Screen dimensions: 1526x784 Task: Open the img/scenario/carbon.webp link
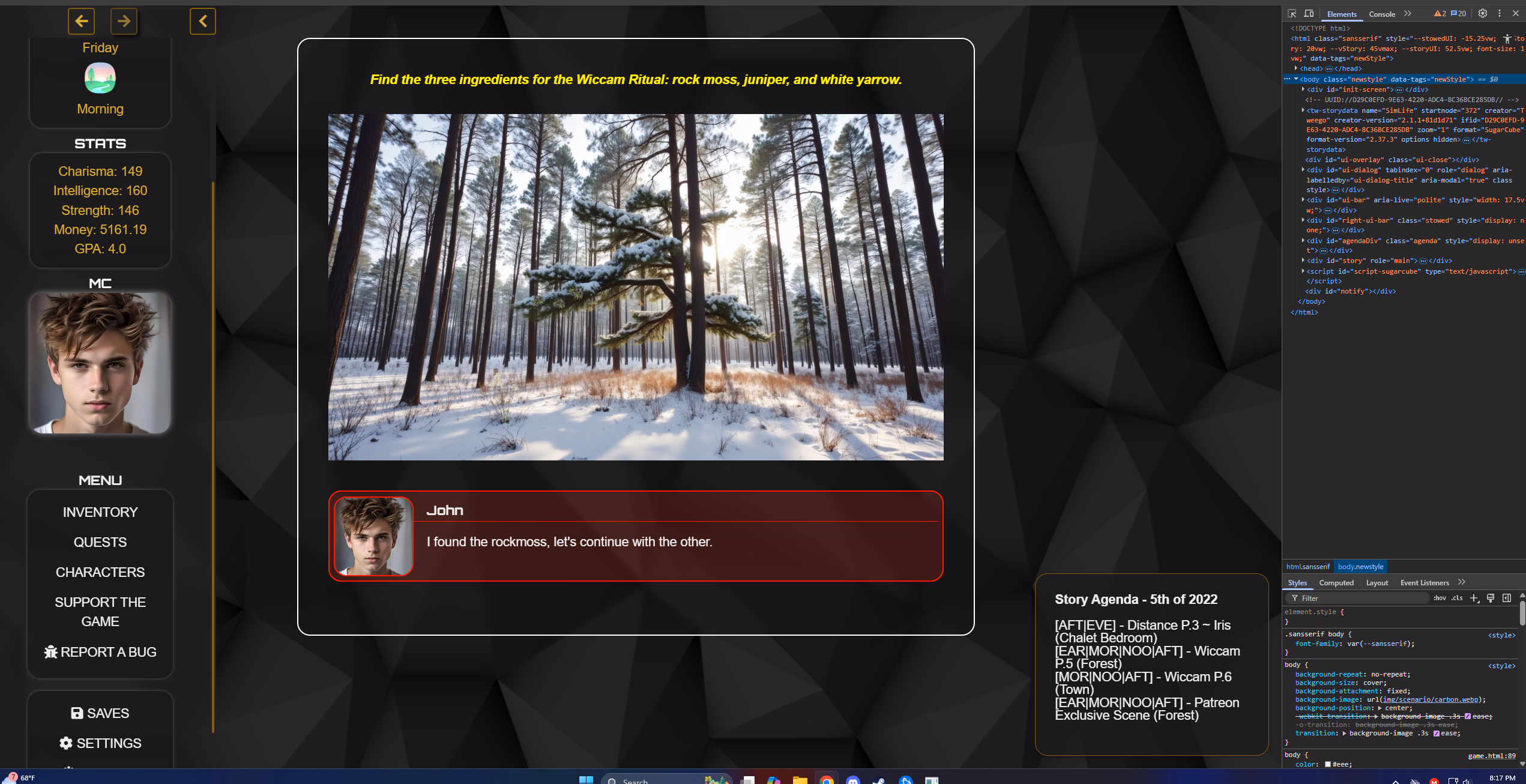1430,699
